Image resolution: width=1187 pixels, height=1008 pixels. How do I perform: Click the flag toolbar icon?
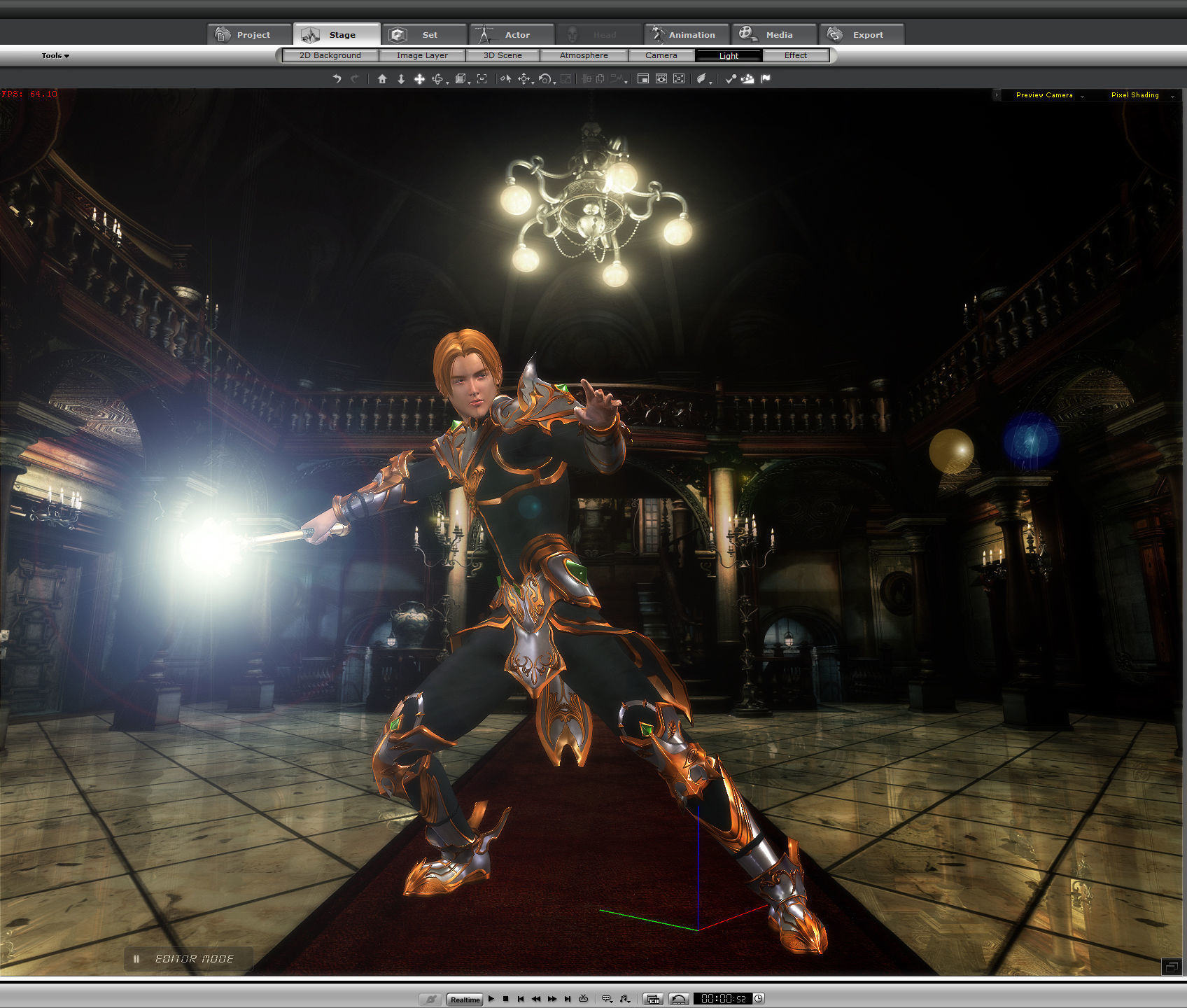(x=766, y=79)
